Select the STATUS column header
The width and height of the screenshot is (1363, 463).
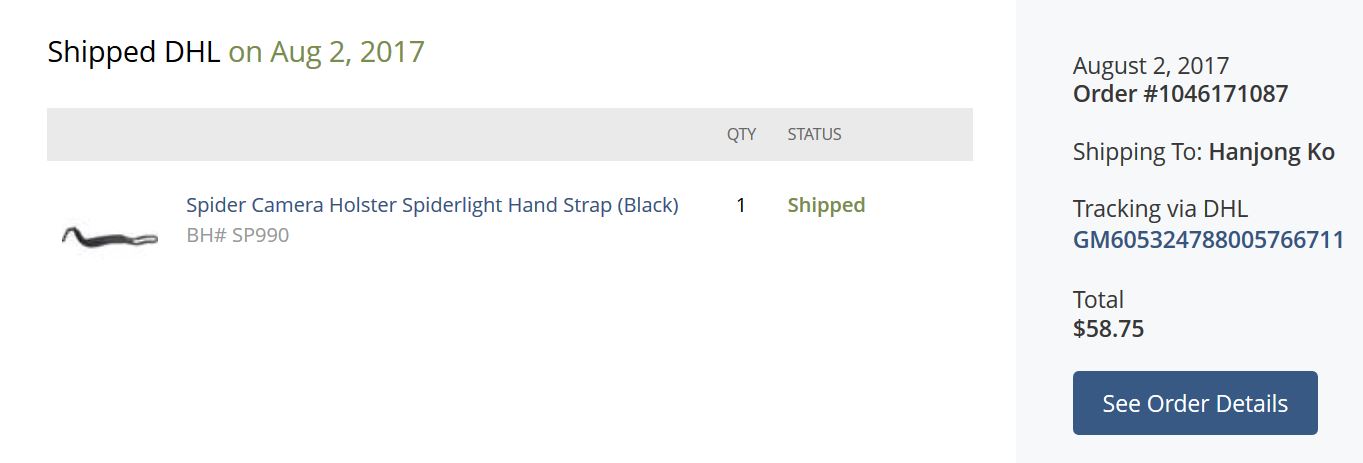click(814, 134)
